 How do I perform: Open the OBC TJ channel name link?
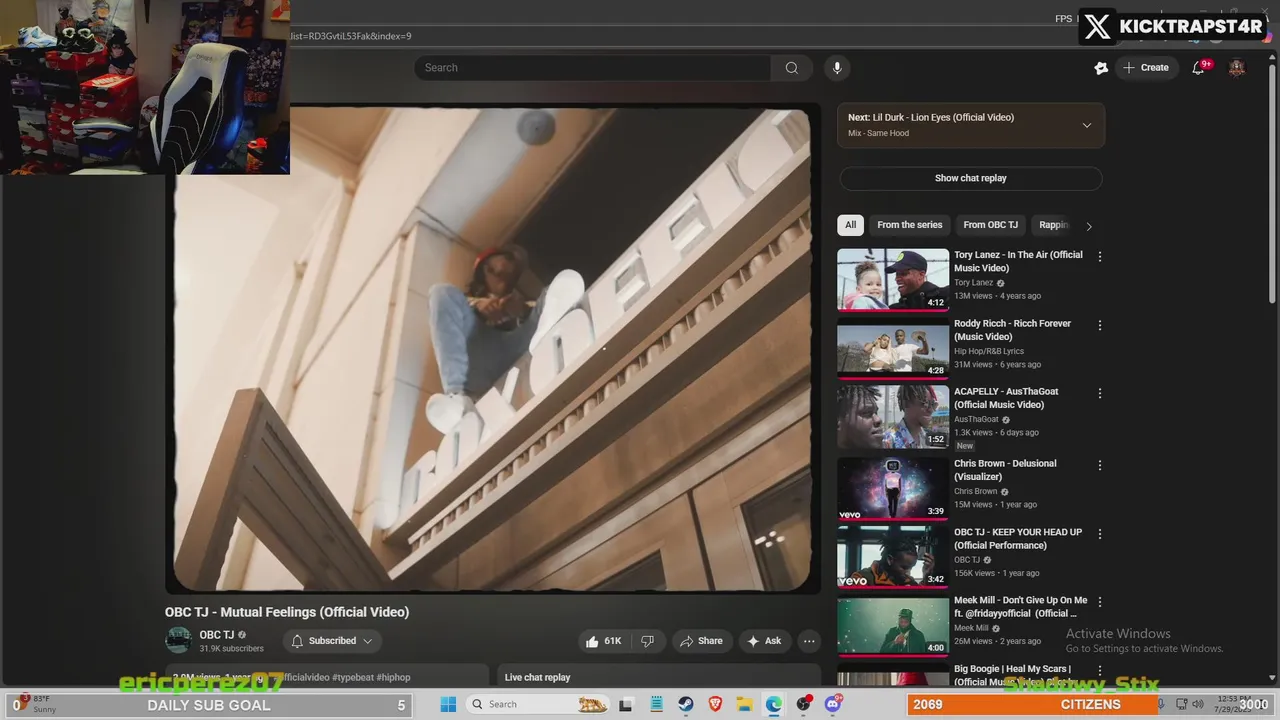point(216,635)
